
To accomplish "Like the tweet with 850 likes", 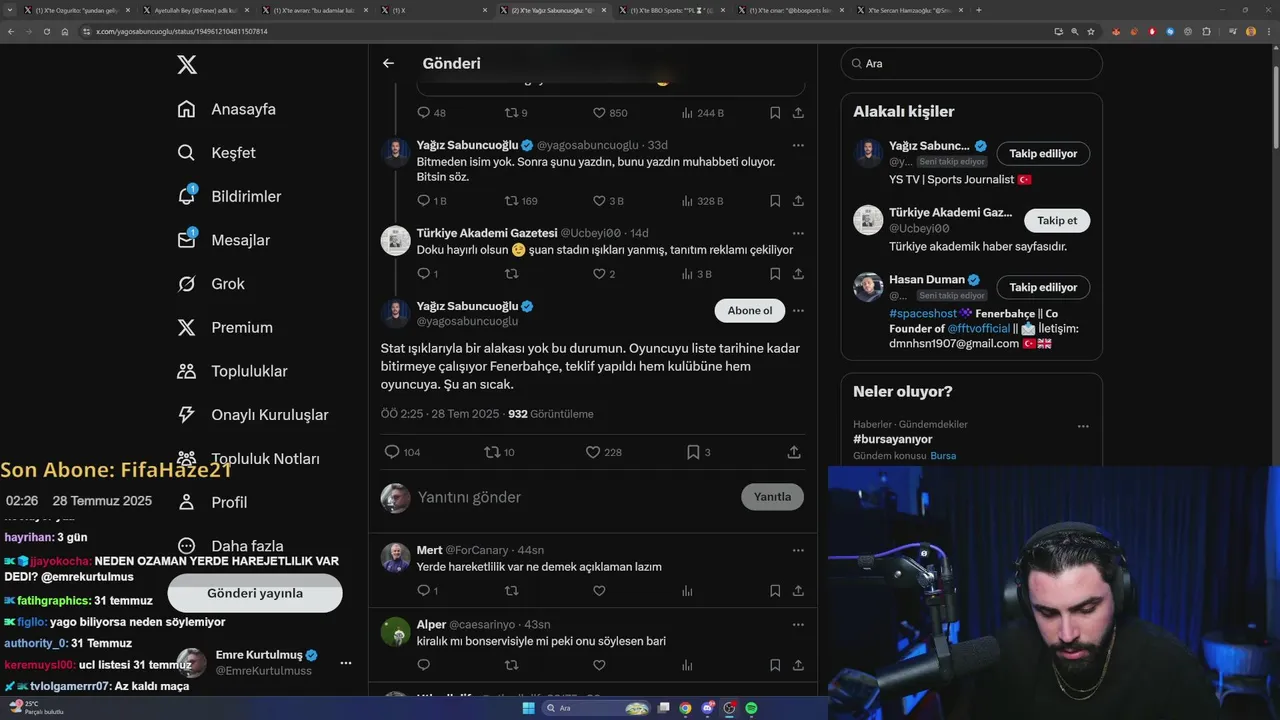I will pyautogui.click(x=599, y=113).
